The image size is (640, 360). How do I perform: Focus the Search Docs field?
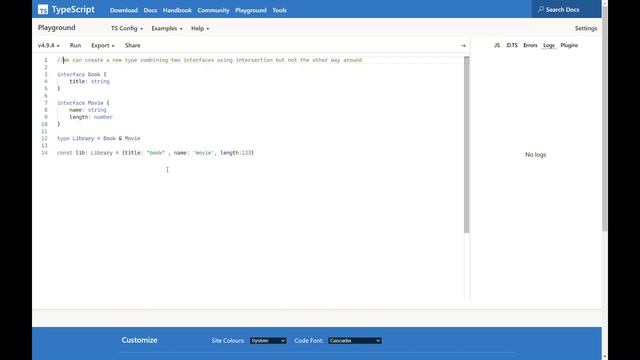click(566, 9)
